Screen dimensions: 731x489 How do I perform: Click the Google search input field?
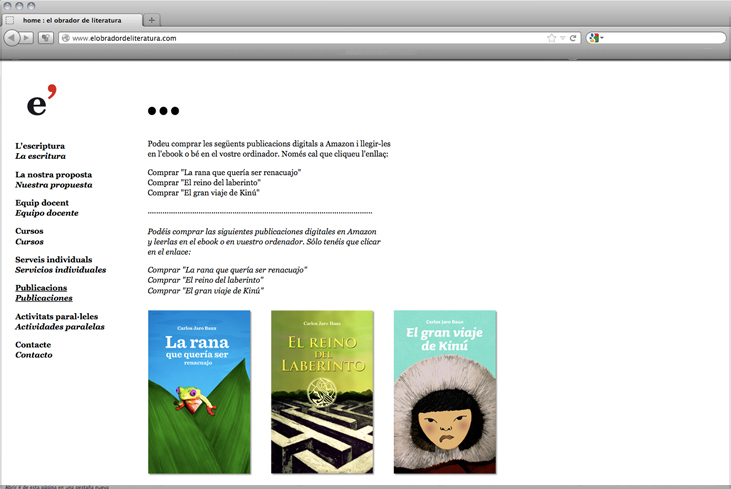[664, 38]
